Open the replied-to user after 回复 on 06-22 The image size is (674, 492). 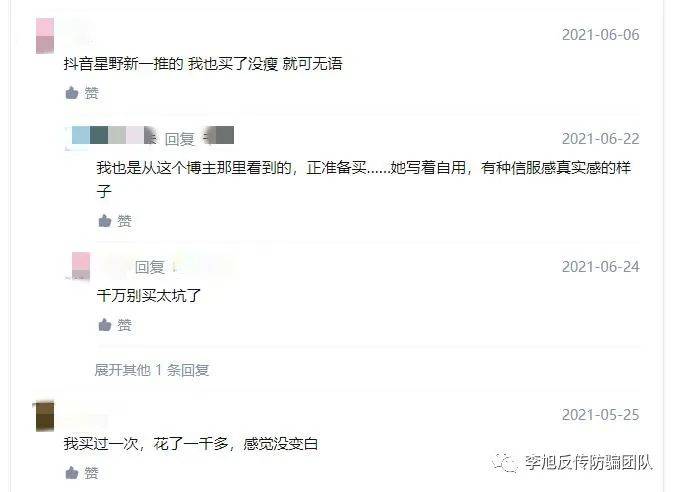pyautogui.click(x=219, y=135)
